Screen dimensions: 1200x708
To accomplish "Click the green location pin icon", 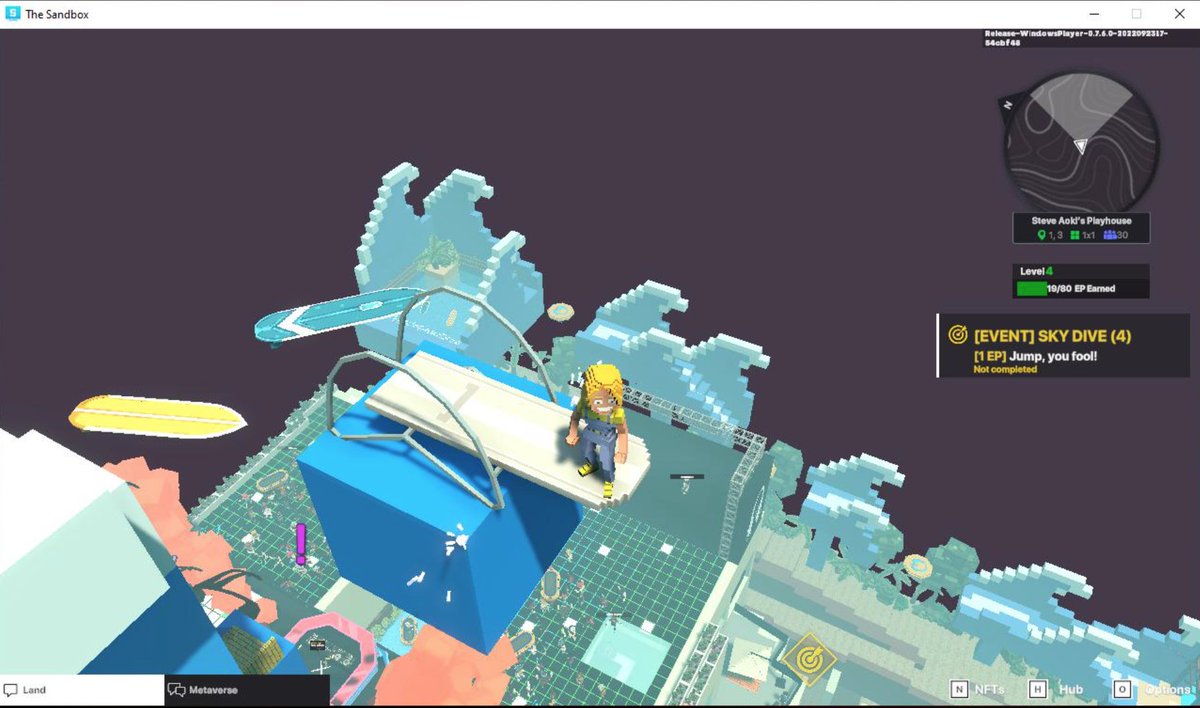I will 1041,235.
